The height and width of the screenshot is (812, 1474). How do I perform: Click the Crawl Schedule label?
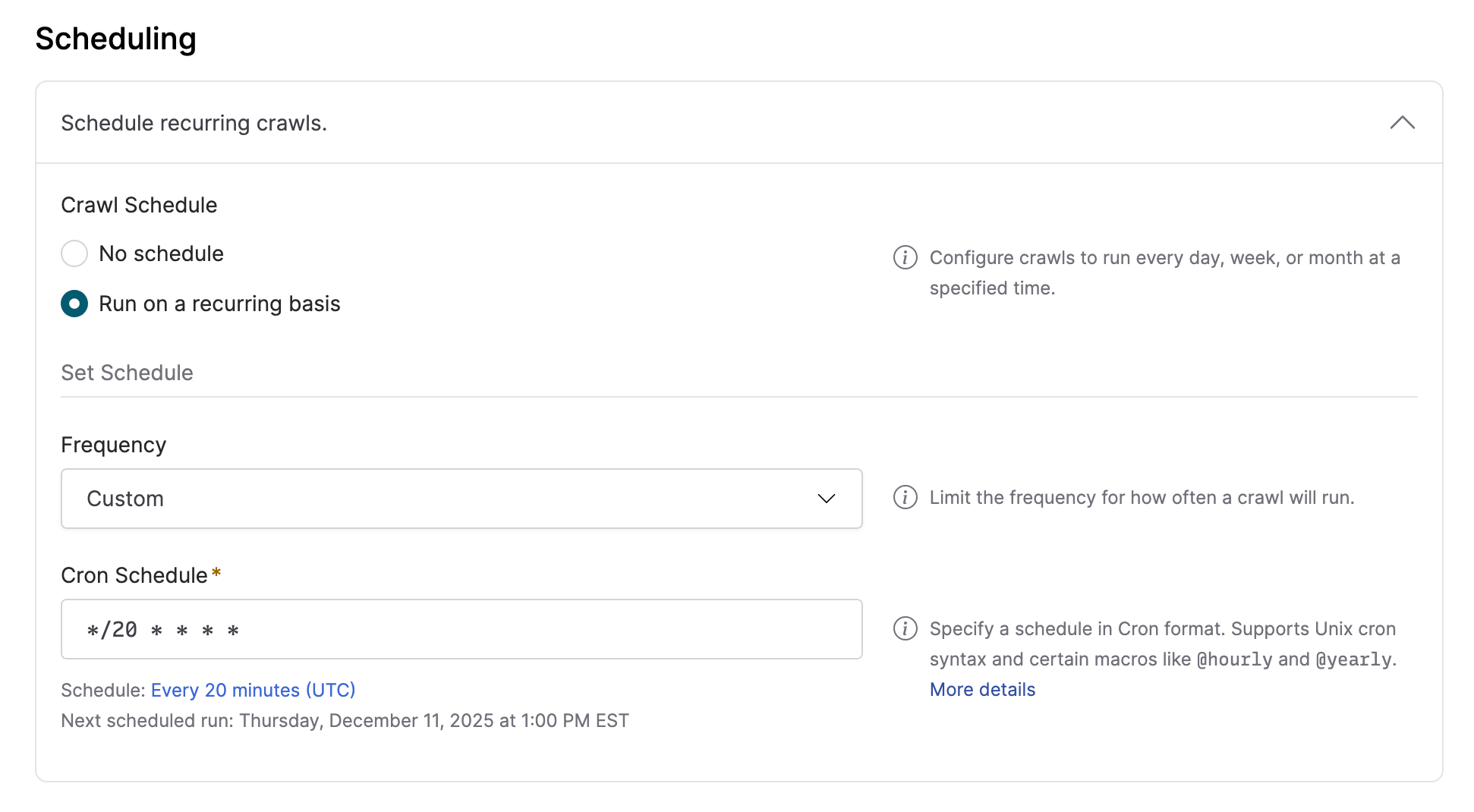[x=139, y=204]
